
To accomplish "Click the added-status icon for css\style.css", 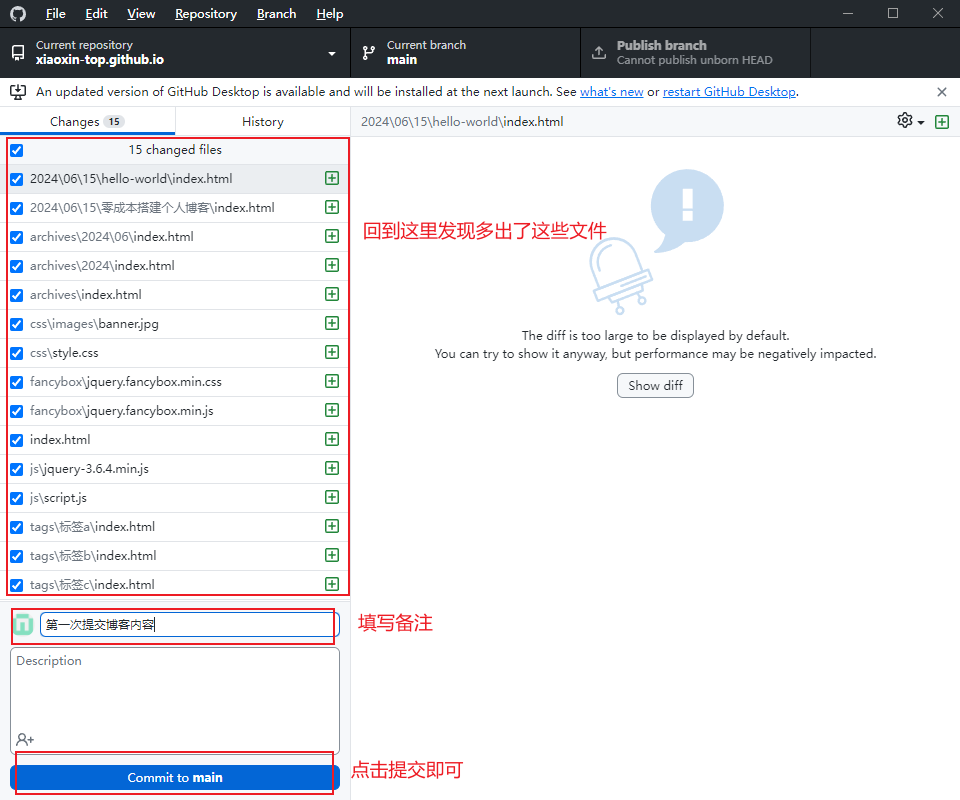I will click(332, 353).
